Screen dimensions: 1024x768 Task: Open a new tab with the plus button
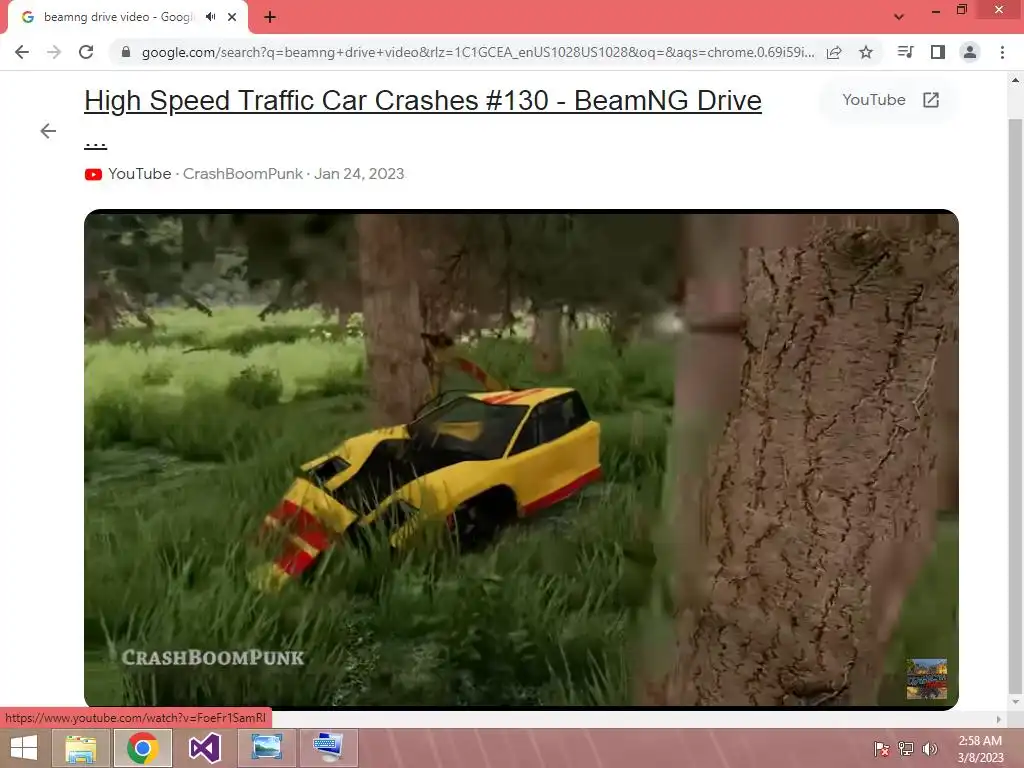coord(270,17)
